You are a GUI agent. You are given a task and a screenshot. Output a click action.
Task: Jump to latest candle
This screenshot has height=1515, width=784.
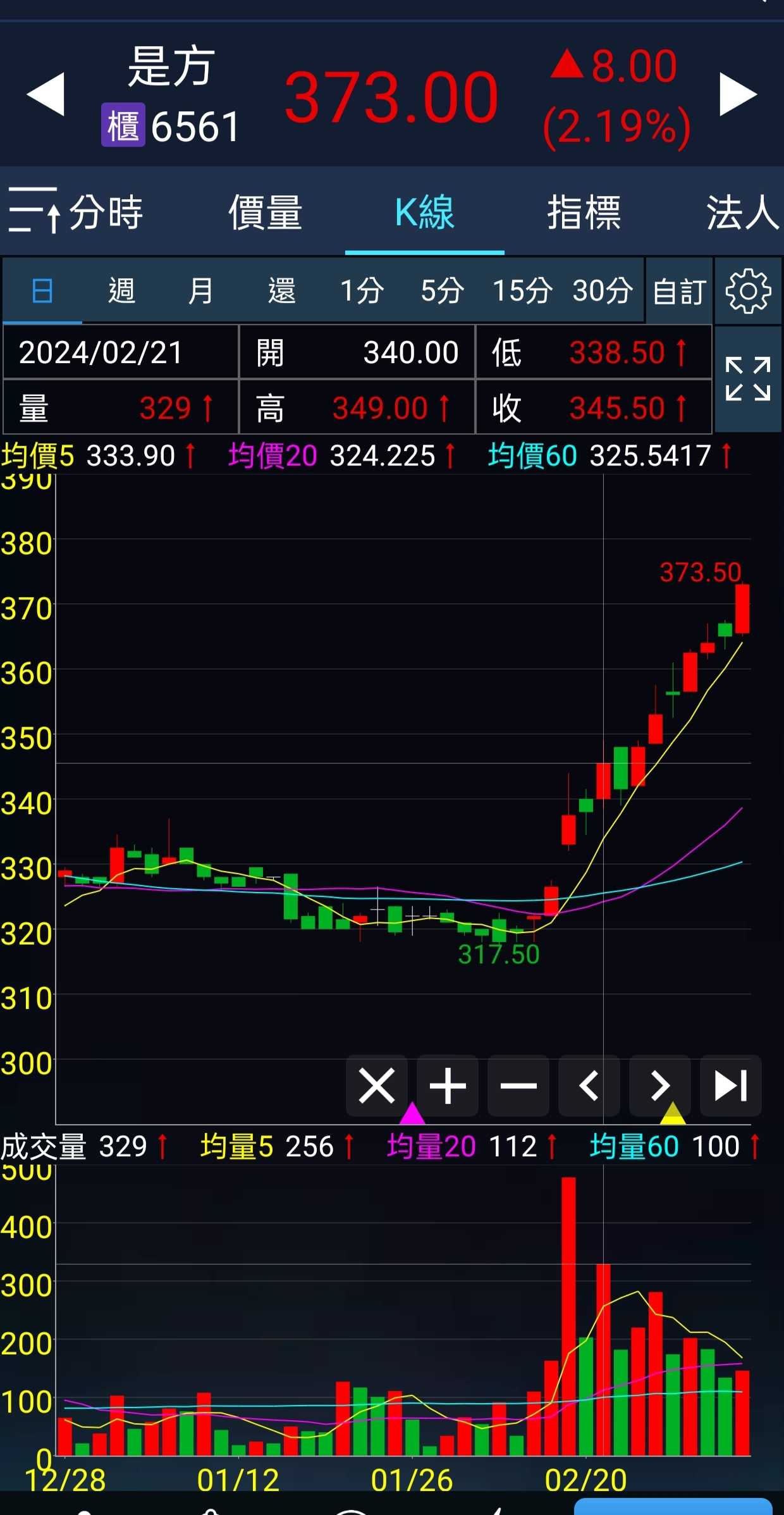[x=731, y=1085]
